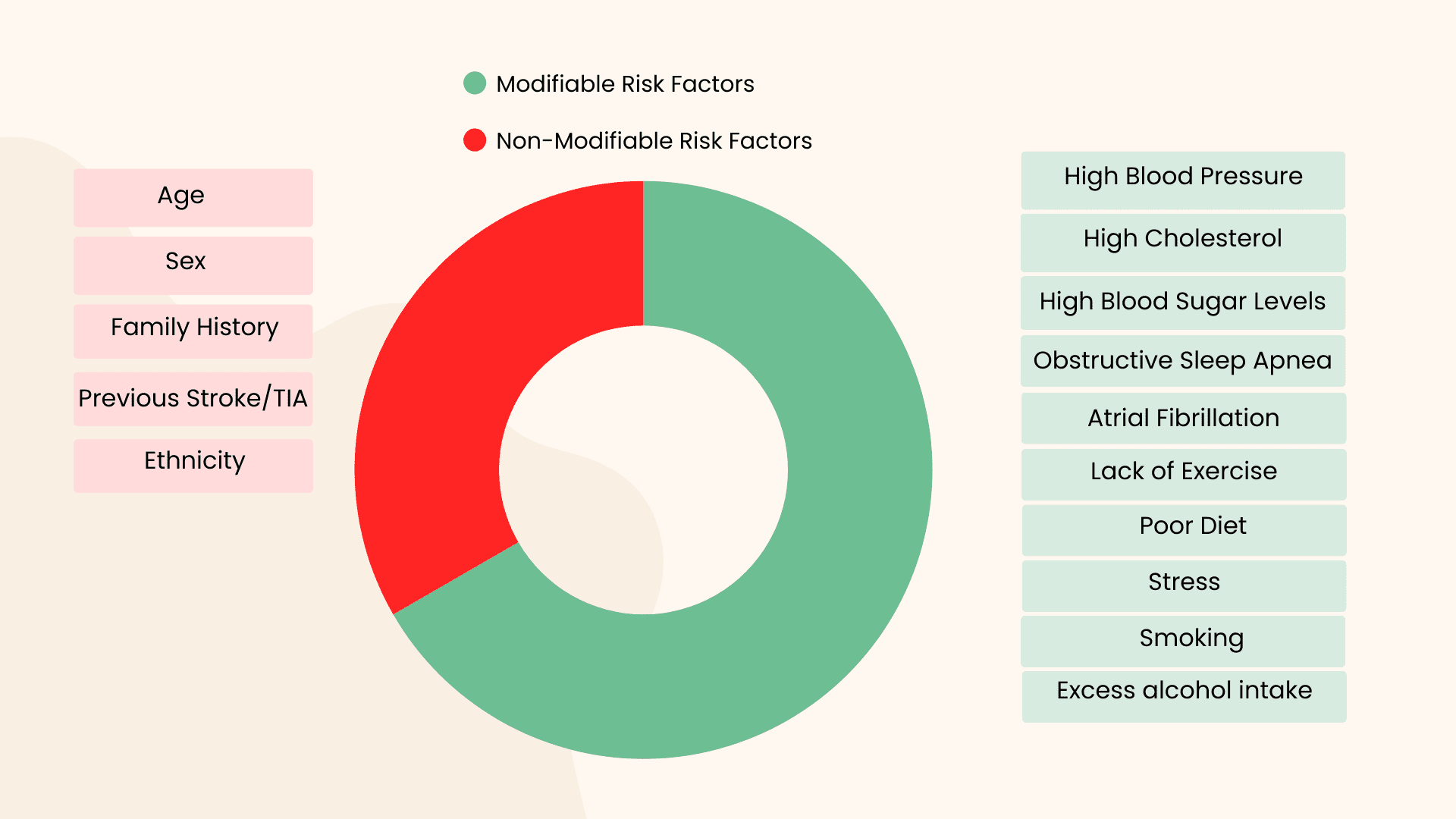
Task: Click the Atrial Fibrillation box
Action: coord(1183,418)
